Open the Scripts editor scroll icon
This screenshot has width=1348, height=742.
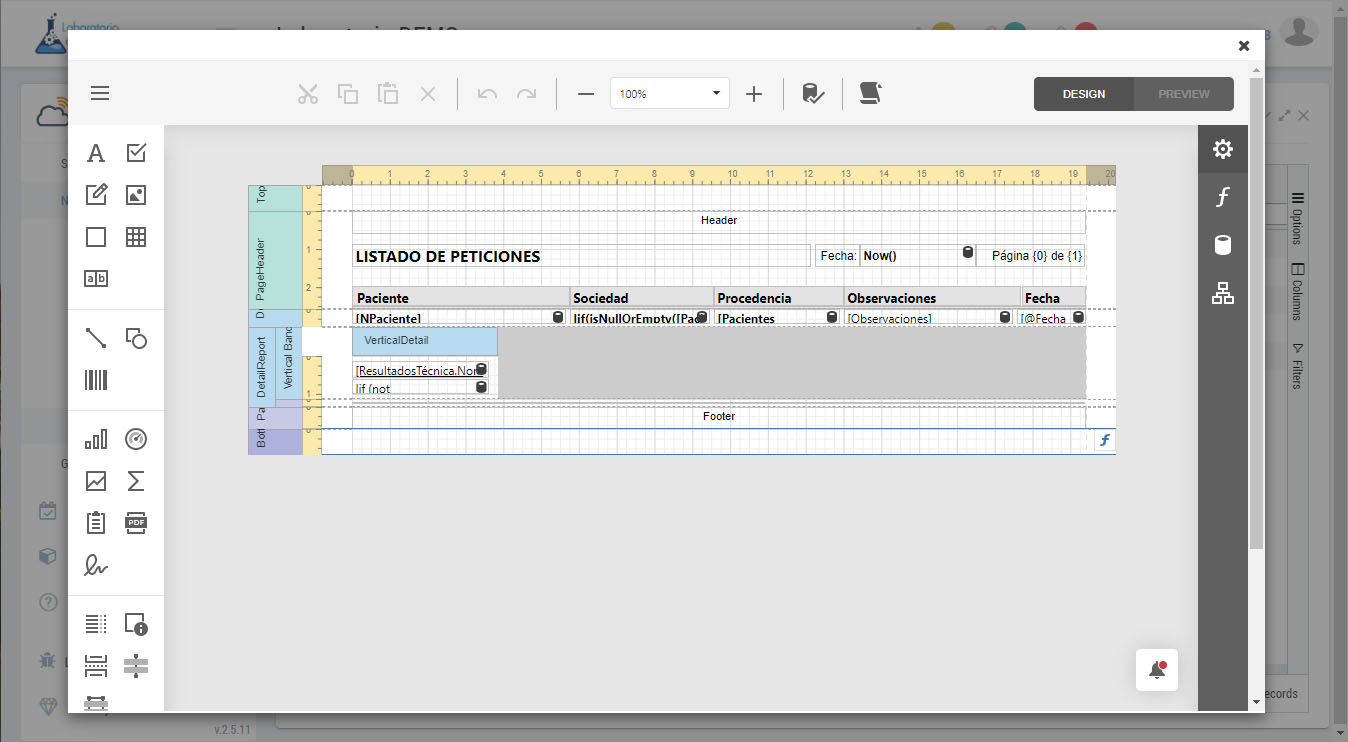coord(870,94)
